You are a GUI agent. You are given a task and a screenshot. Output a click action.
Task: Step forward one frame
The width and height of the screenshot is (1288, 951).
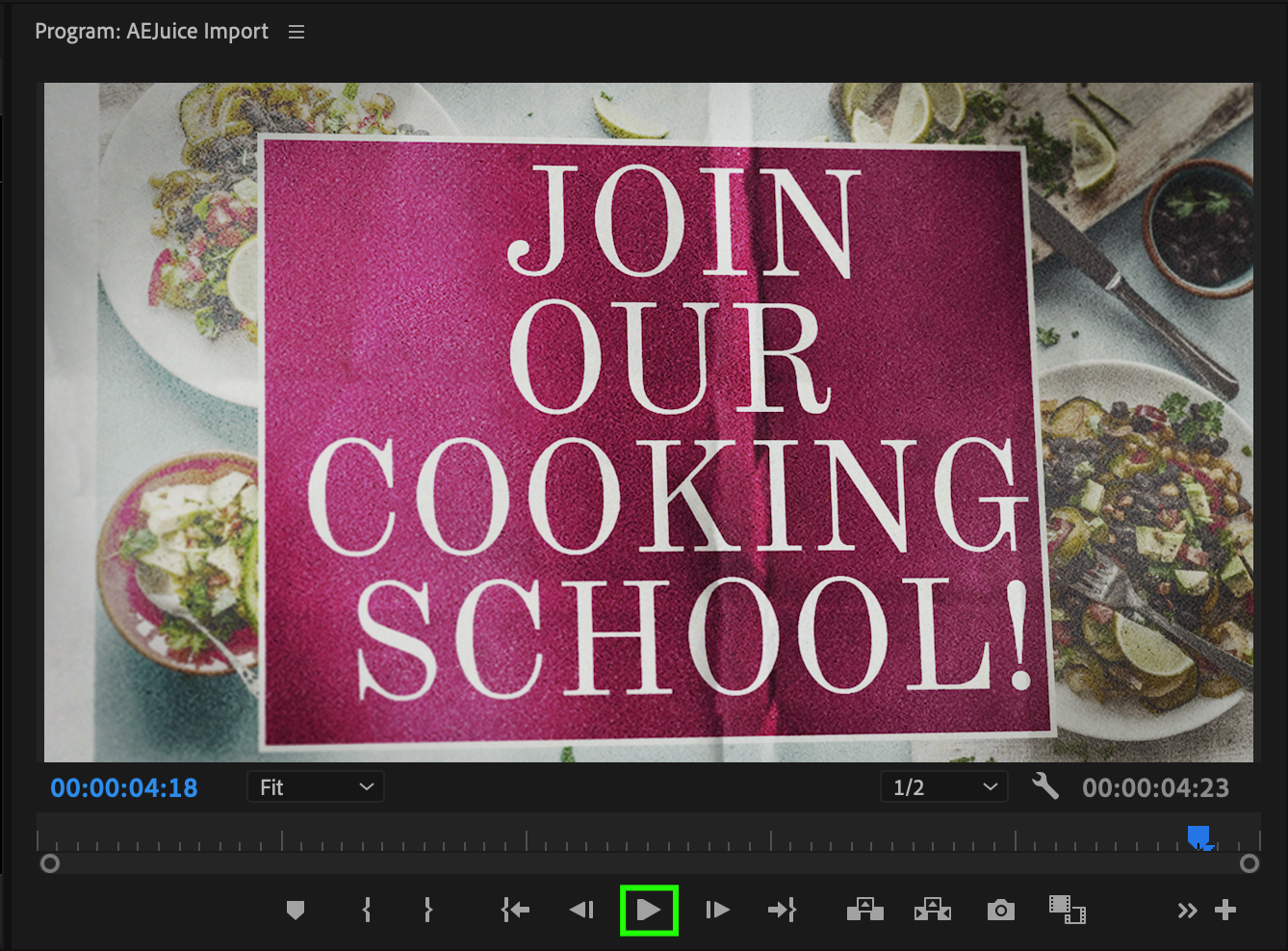pyautogui.click(x=717, y=910)
